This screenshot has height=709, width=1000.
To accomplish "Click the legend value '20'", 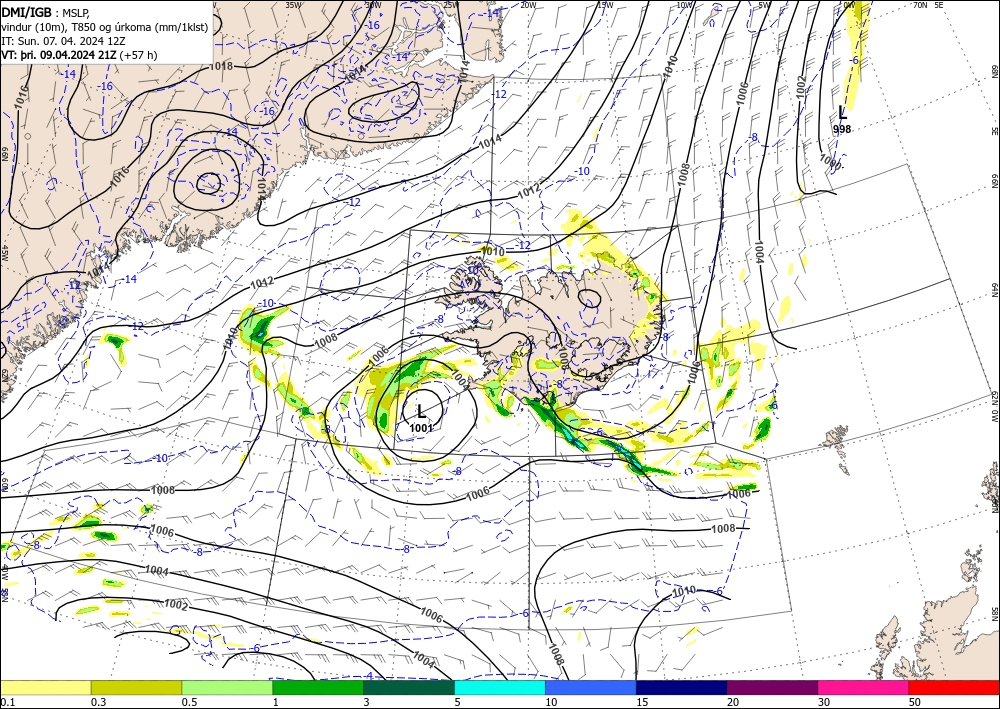I will tap(733, 702).
